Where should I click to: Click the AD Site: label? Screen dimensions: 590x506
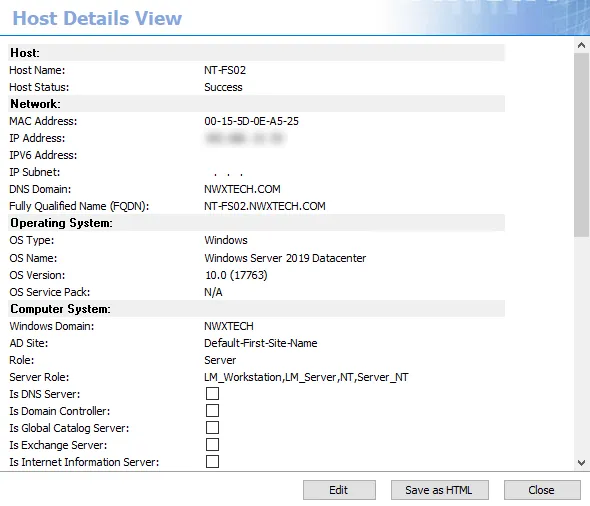[29, 343]
